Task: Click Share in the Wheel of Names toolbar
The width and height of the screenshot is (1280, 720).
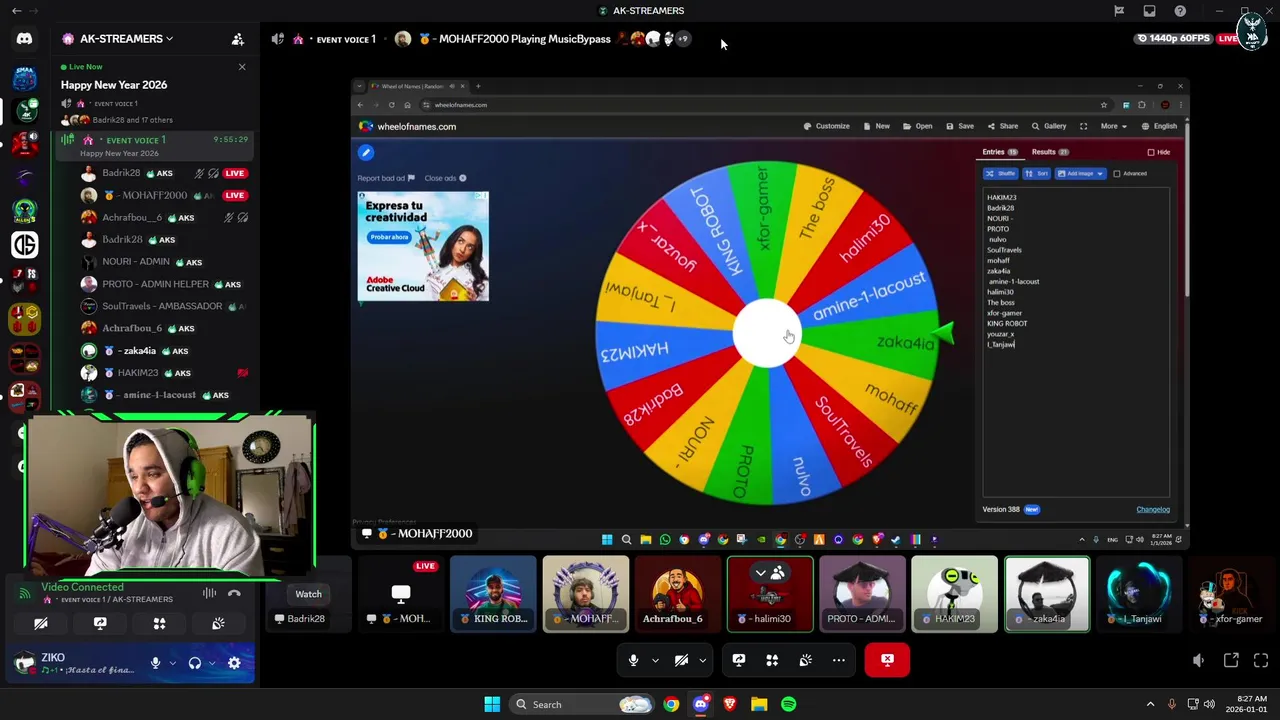Action: (1003, 126)
